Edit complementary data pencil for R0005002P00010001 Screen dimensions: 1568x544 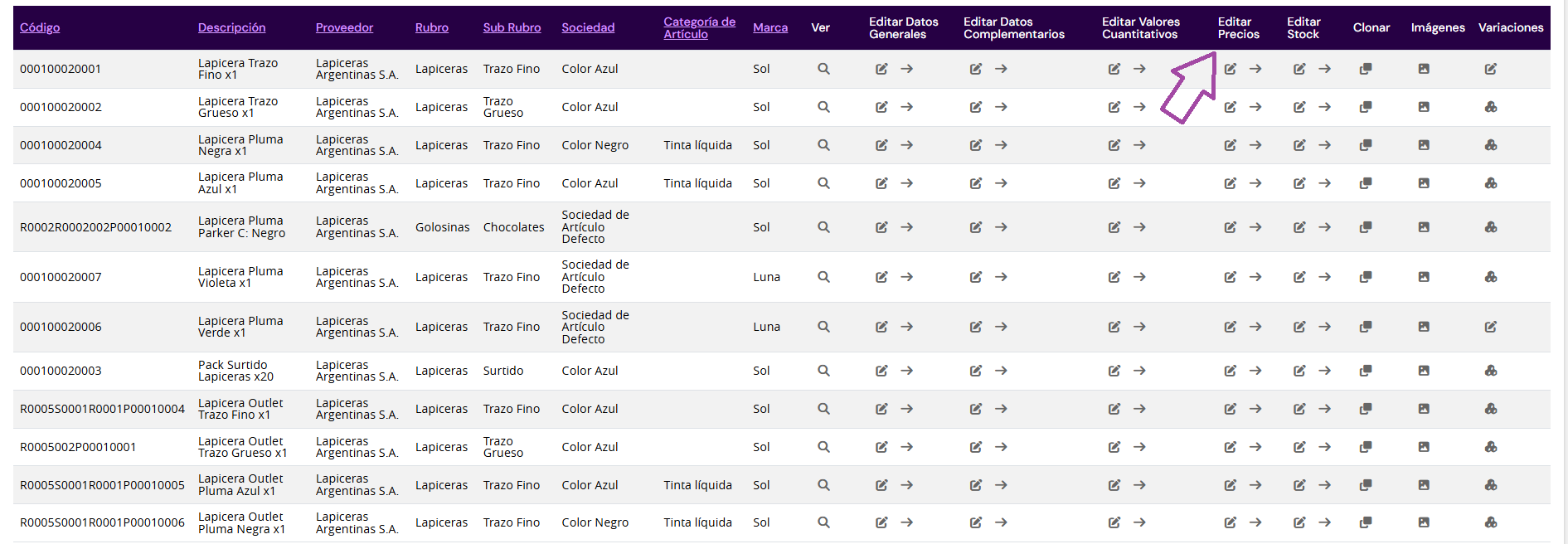(976, 447)
